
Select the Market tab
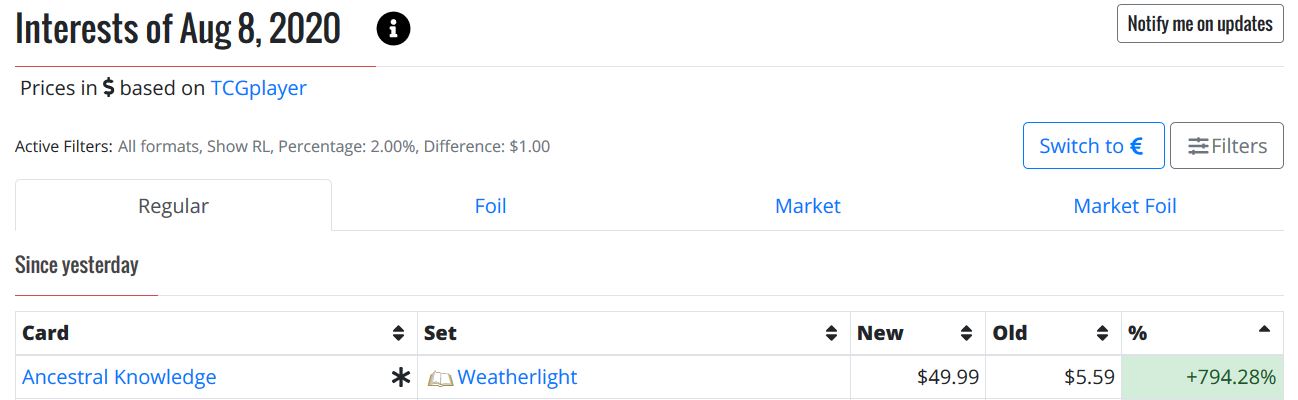tap(807, 206)
